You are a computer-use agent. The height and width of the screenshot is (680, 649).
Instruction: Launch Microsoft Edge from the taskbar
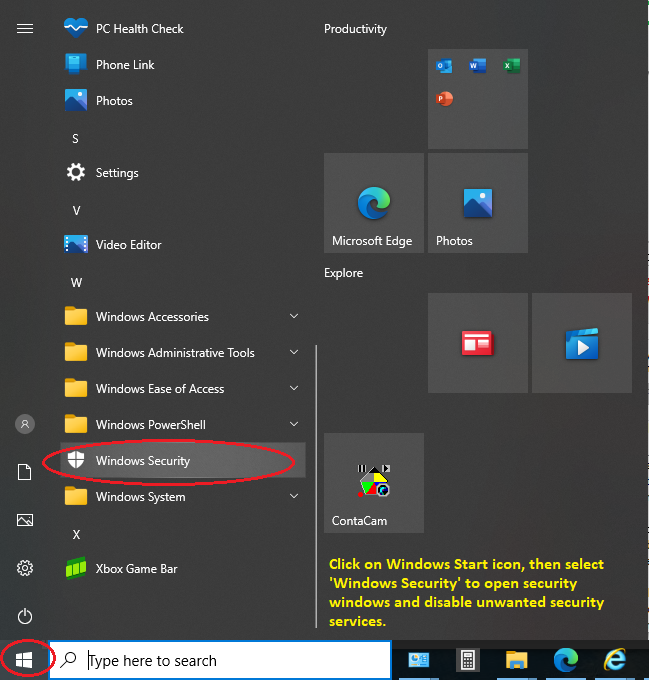tap(566, 660)
